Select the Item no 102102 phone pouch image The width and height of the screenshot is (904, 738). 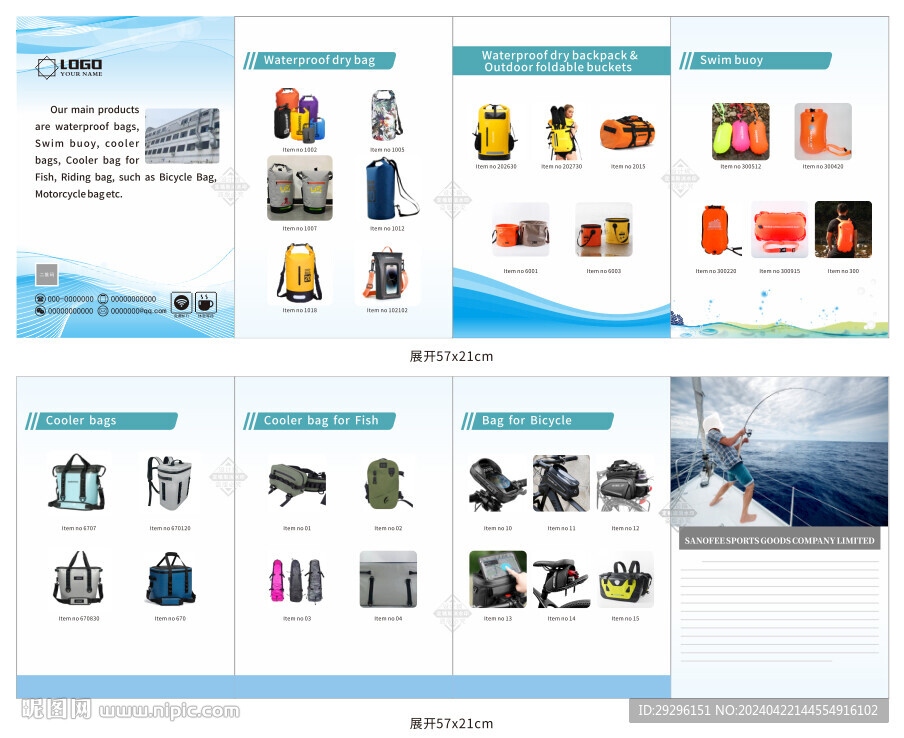(x=387, y=274)
